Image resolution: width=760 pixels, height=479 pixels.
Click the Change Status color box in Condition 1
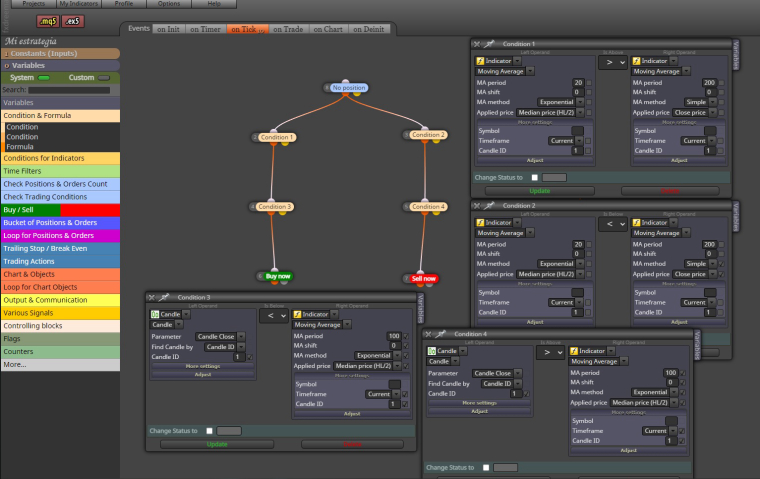click(554, 177)
